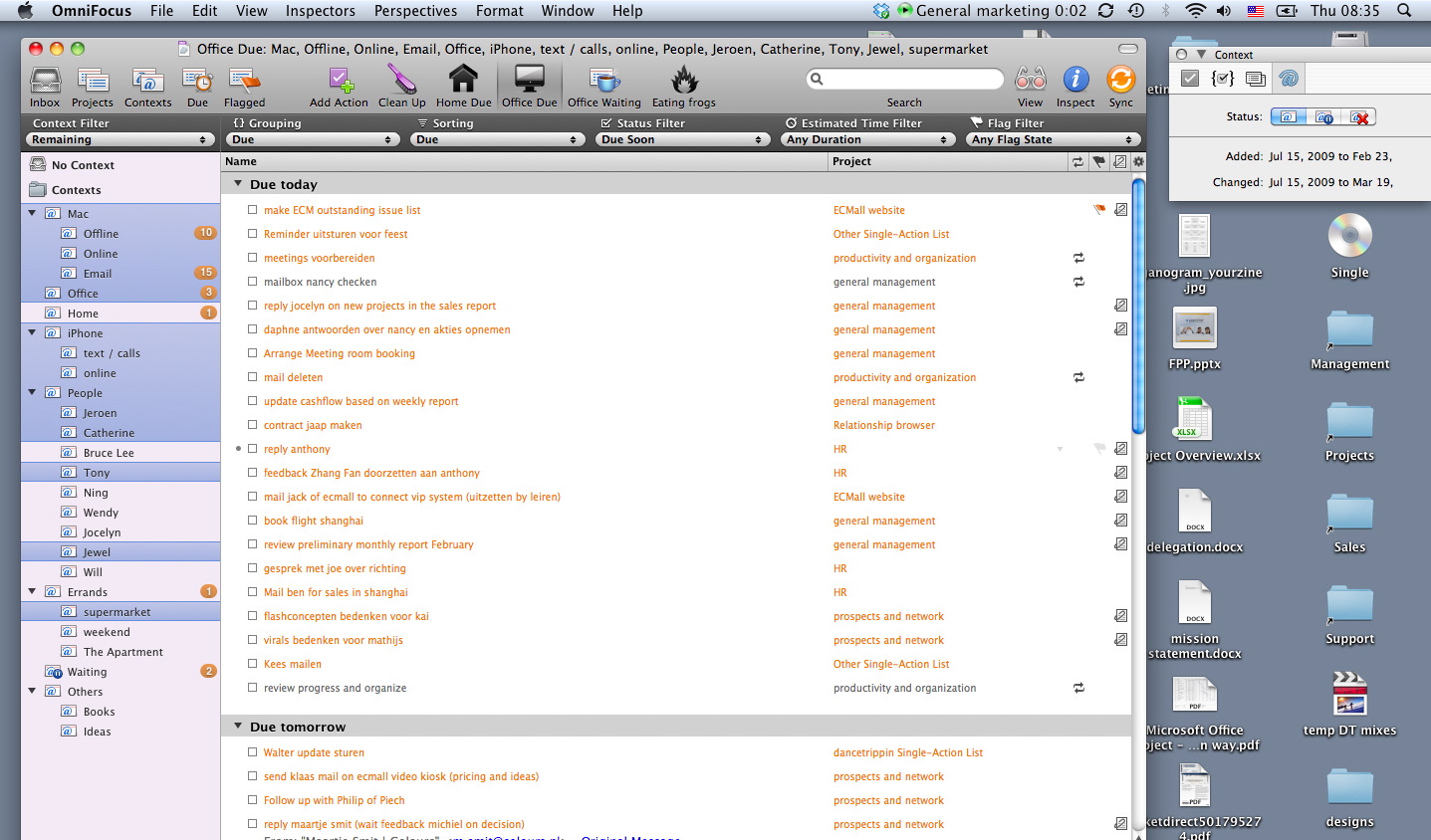Image resolution: width=1431 pixels, height=840 pixels.
Task: Select Active status in Context inspector
Action: [1288, 116]
